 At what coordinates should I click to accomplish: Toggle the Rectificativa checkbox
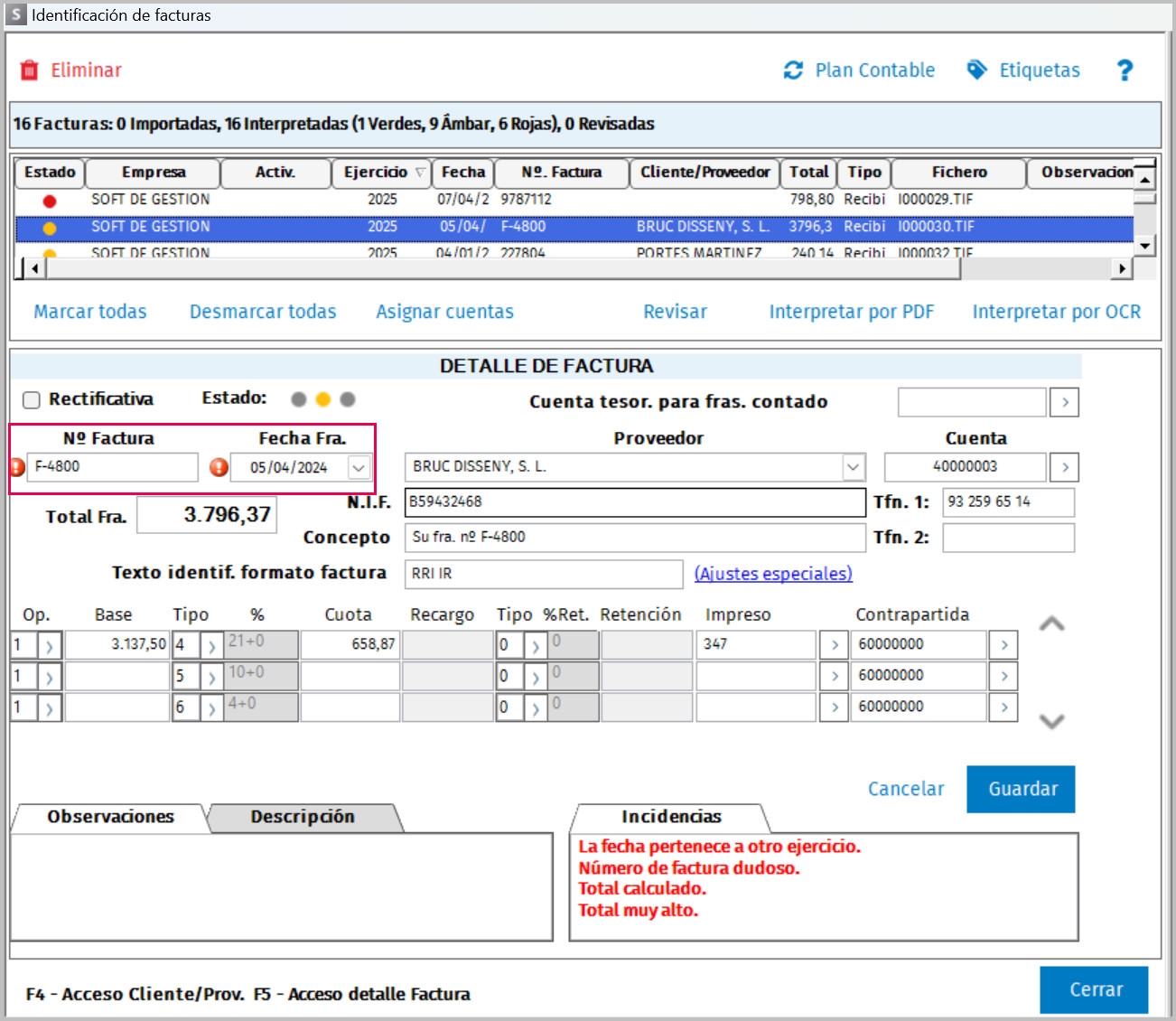(32, 399)
